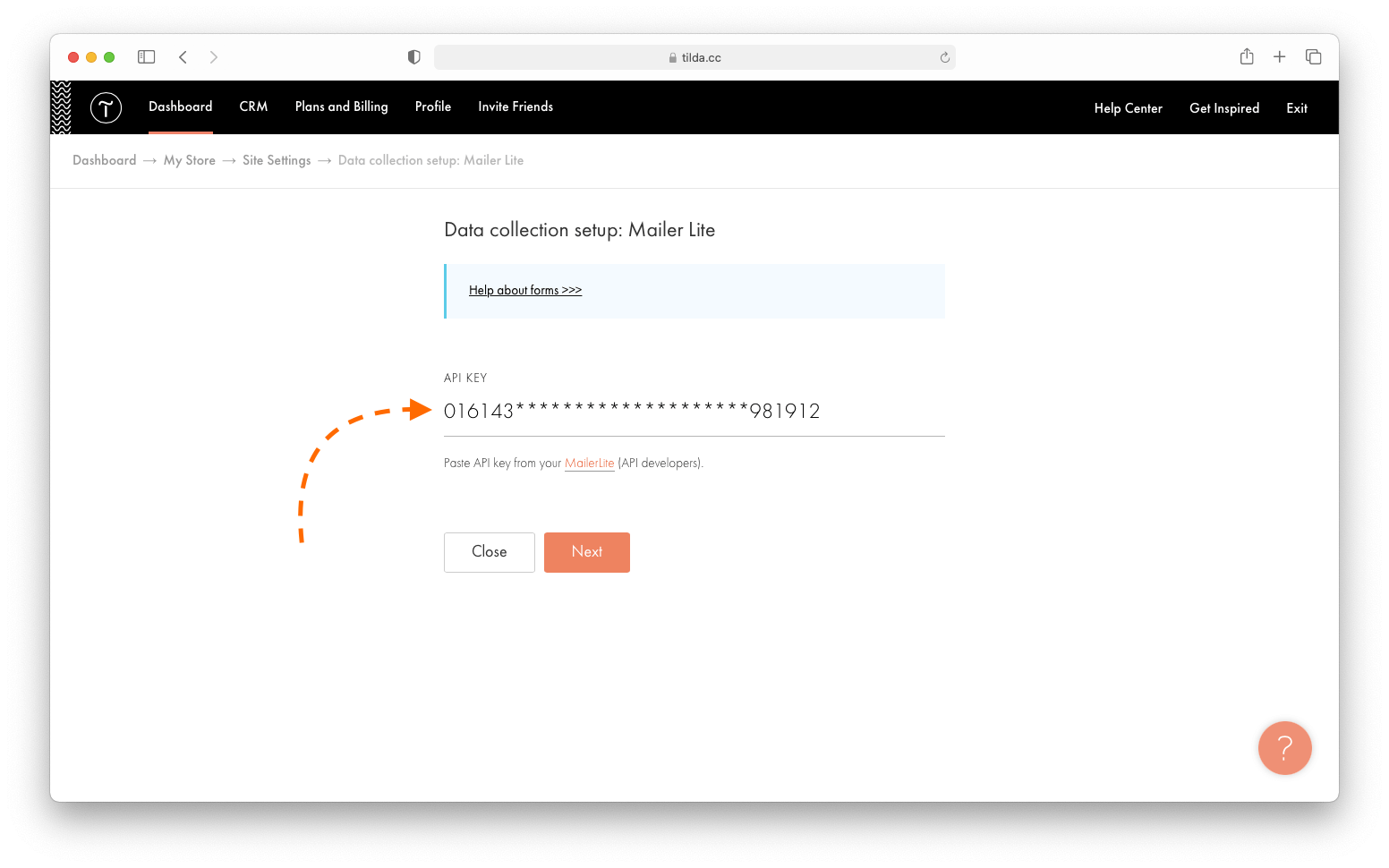Screen dimensions: 1389x868
Task: Navigate to Site Settings via breadcrumb
Action: 277,160
